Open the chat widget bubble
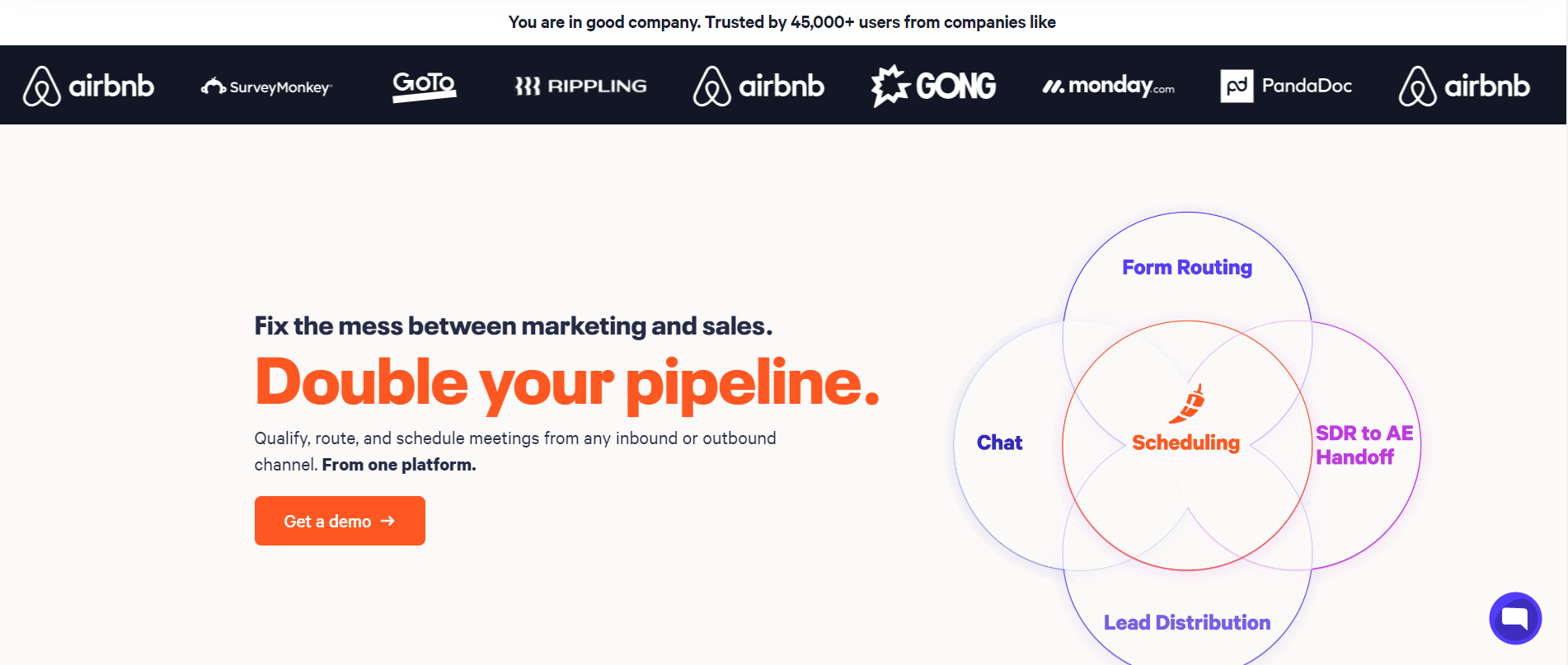The height and width of the screenshot is (665, 1568). (x=1514, y=618)
